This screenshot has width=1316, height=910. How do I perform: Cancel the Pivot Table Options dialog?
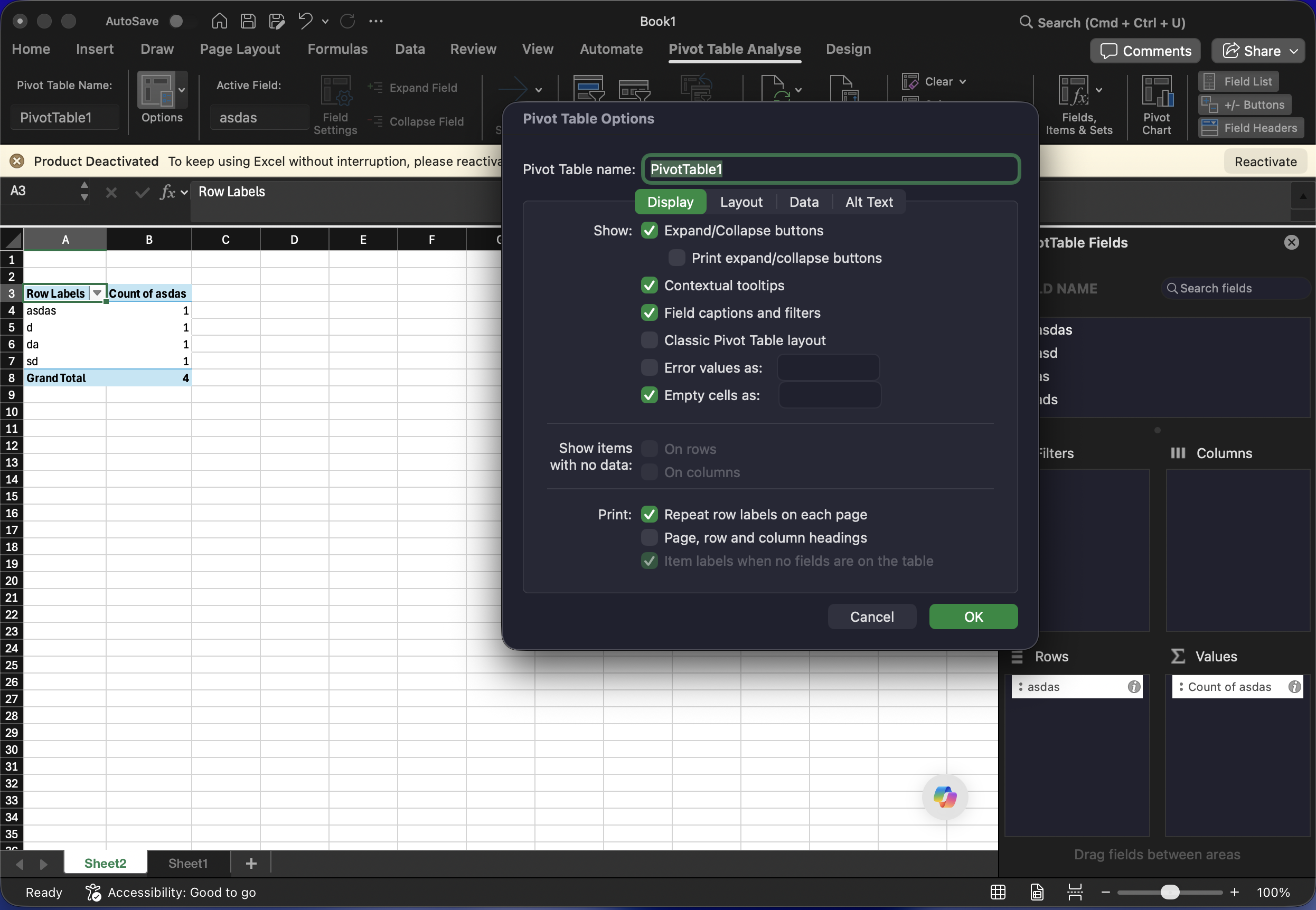point(872,617)
